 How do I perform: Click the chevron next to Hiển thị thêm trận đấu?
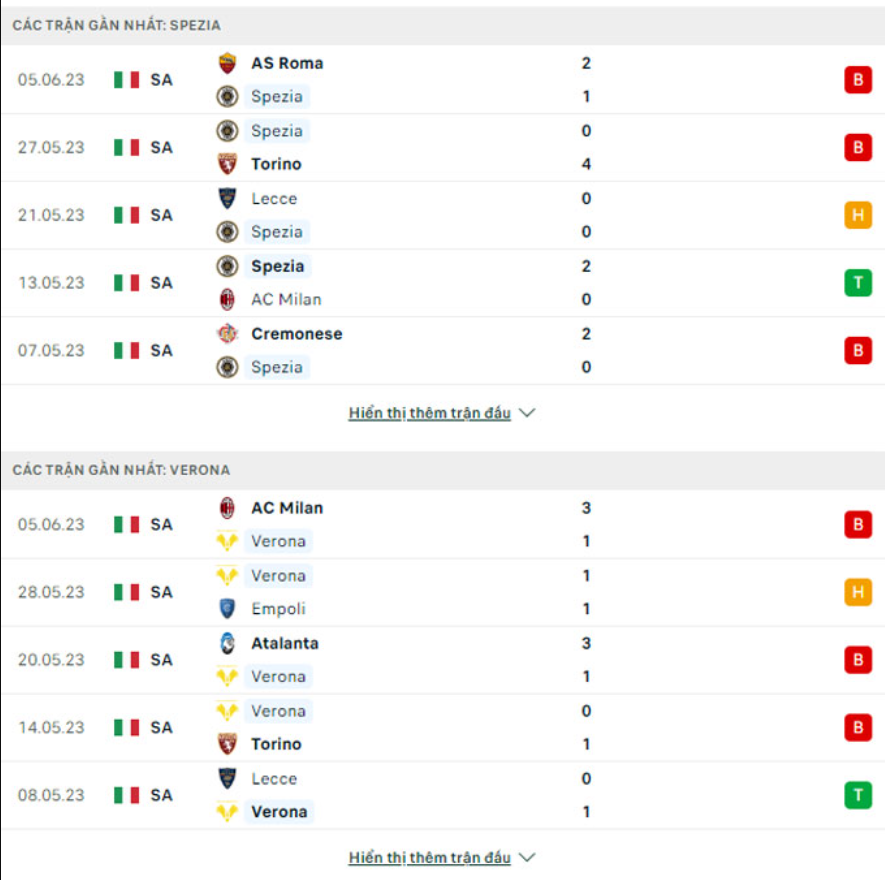[527, 411]
